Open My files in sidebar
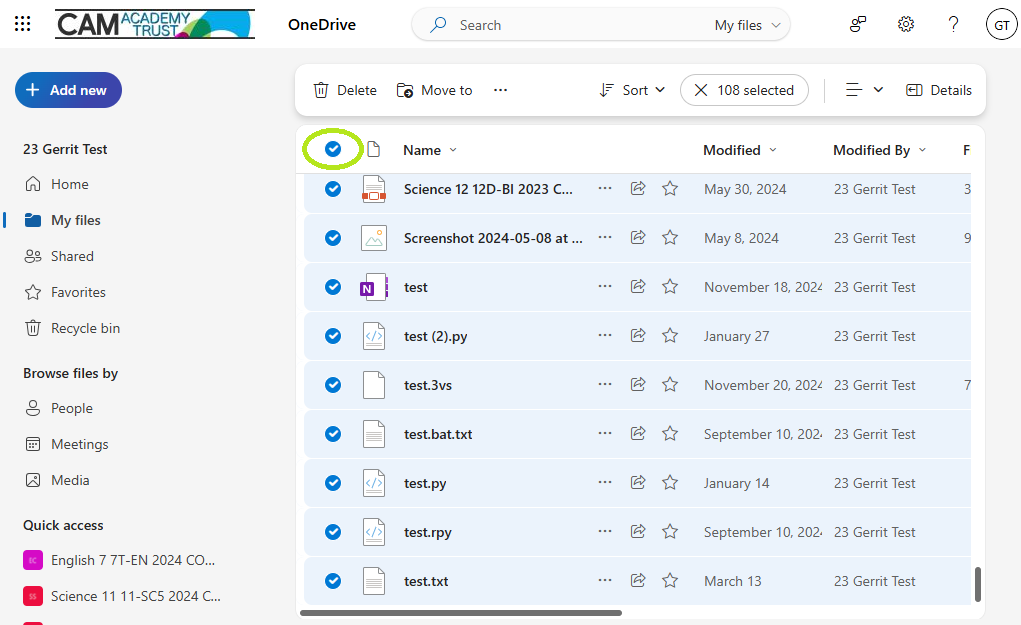1021x625 pixels. (x=63, y=220)
